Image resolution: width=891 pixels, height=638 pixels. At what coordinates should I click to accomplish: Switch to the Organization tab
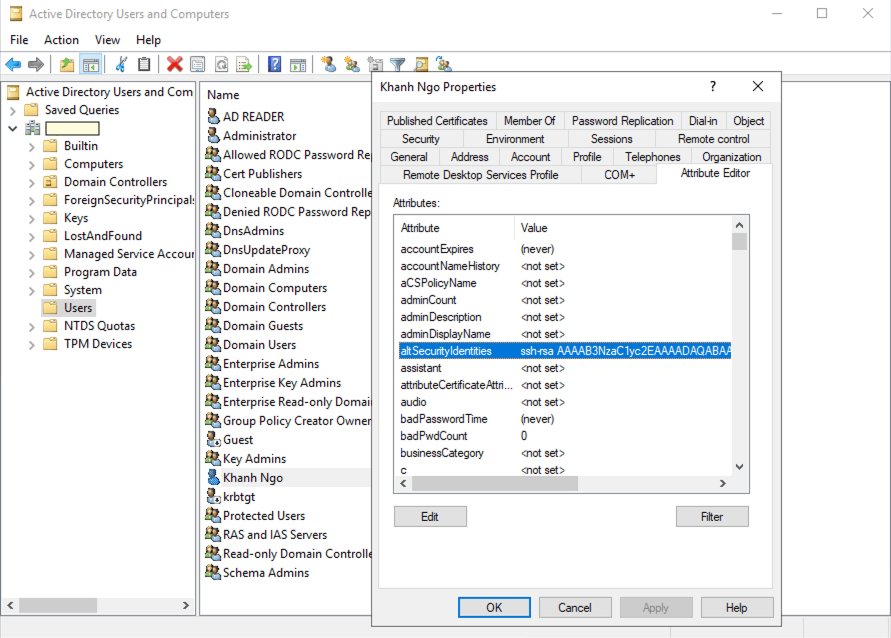click(x=731, y=157)
